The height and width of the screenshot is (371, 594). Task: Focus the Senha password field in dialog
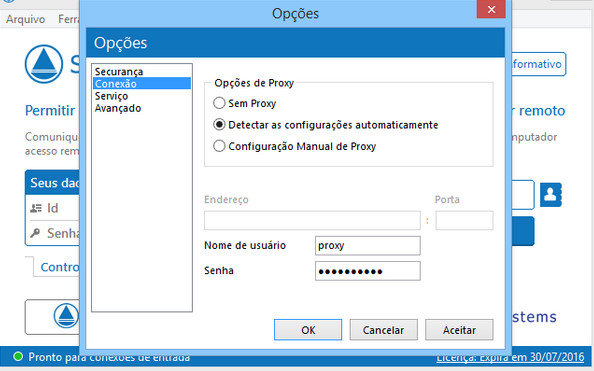click(x=367, y=271)
